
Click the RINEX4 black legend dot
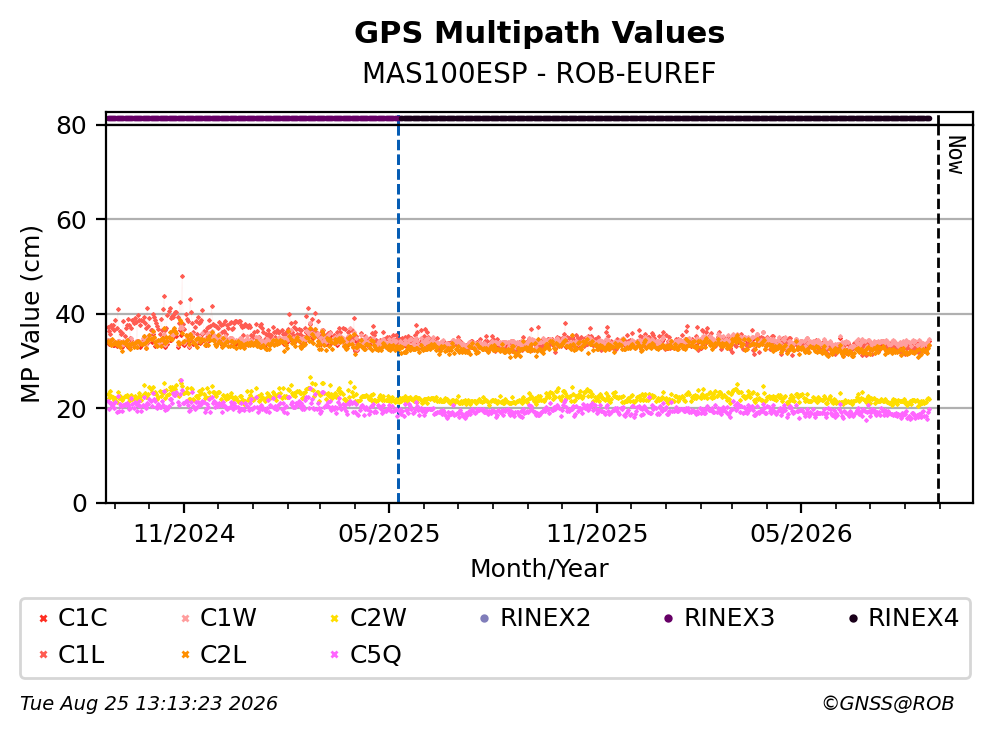click(x=853, y=619)
